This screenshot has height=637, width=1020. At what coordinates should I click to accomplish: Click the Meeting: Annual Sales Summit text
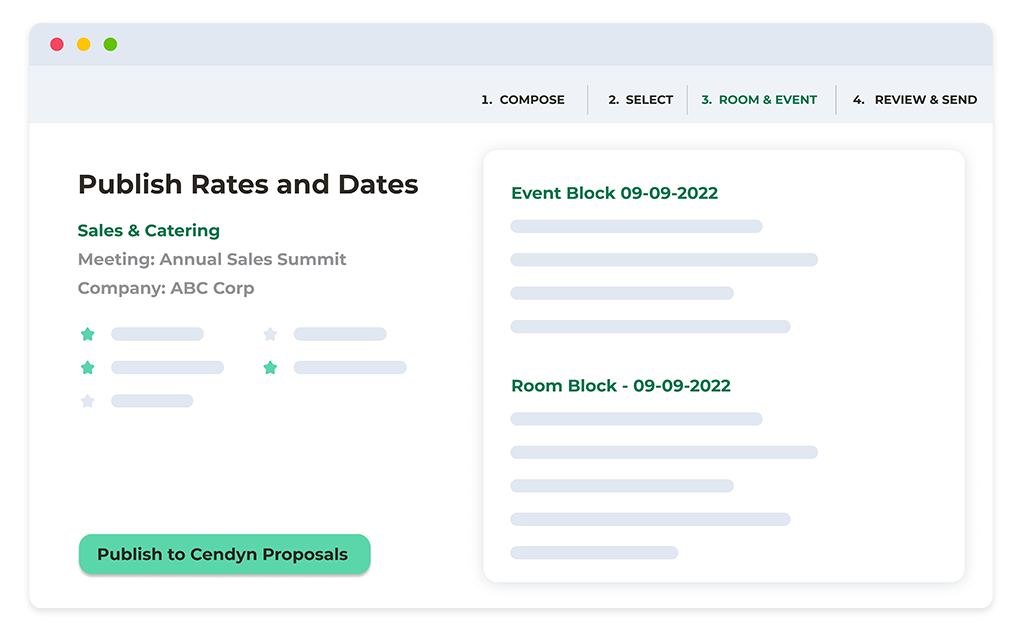(212, 259)
